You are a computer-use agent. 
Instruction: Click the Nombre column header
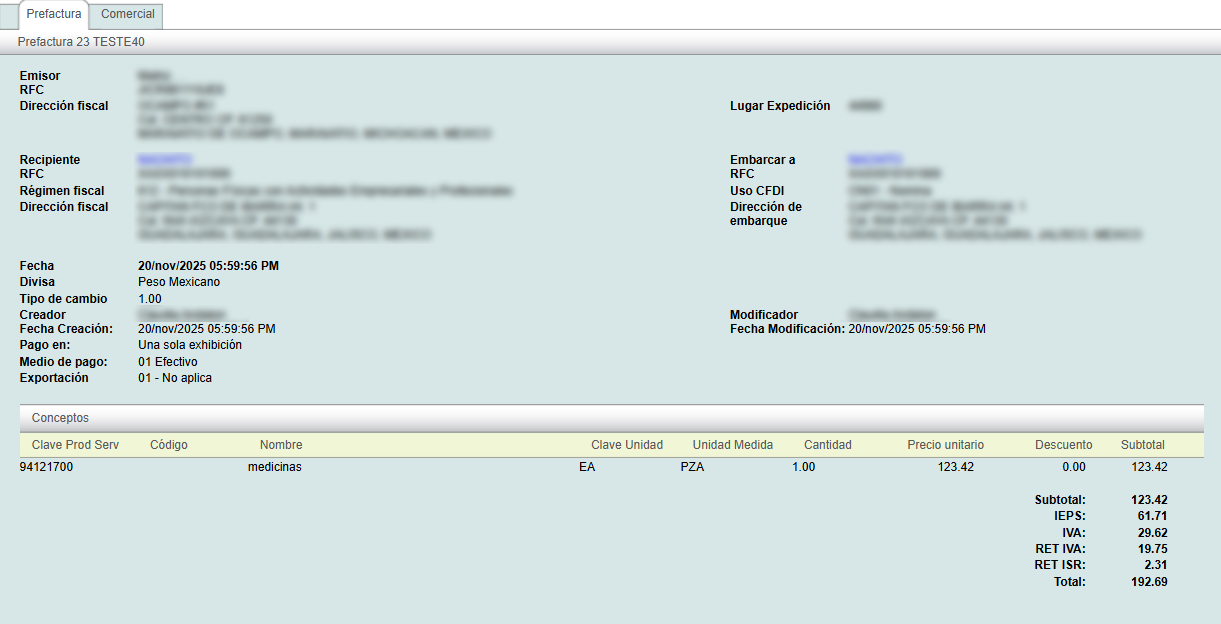(x=281, y=445)
